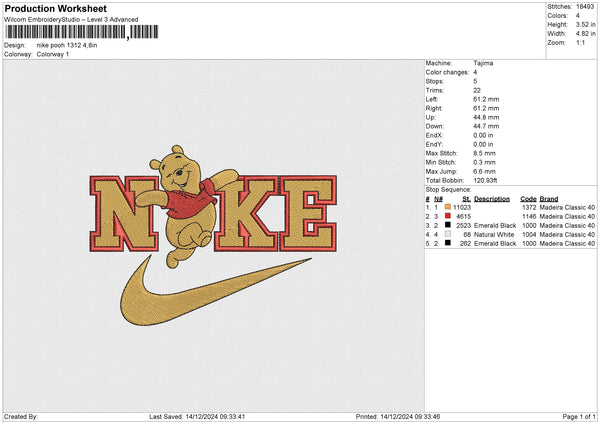
Task: Select thread code "1004"
Action: [x=529, y=235]
